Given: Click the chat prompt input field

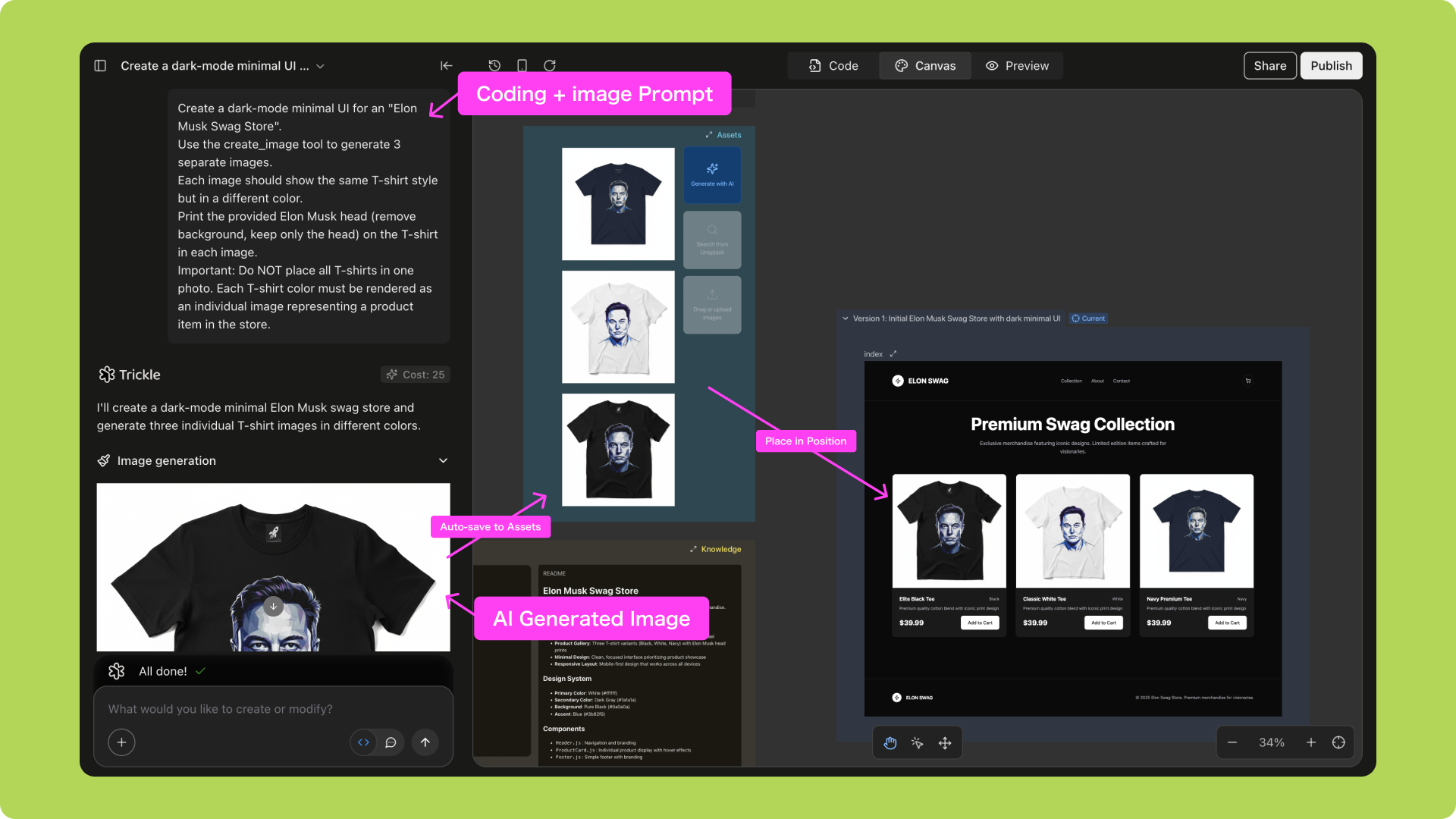Looking at the screenshot, I should click(273, 709).
